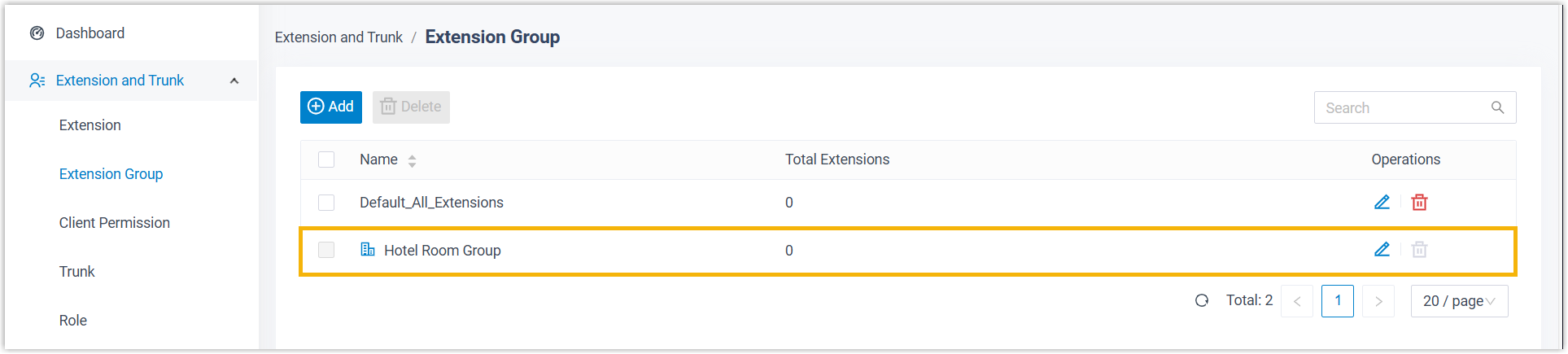Click the Hotel Room Group building icon
This screenshot has height=354, width=1568.
pyautogui.click(x=368, y=250)
